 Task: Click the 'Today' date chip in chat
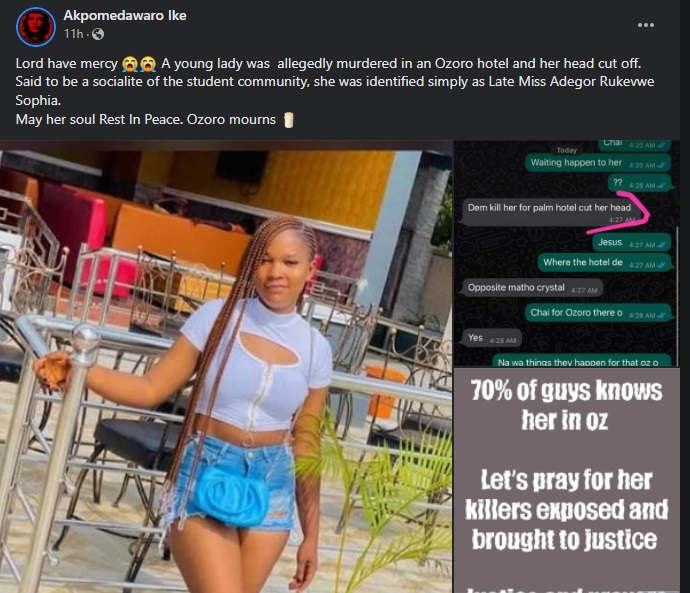(x=566, y=150)
